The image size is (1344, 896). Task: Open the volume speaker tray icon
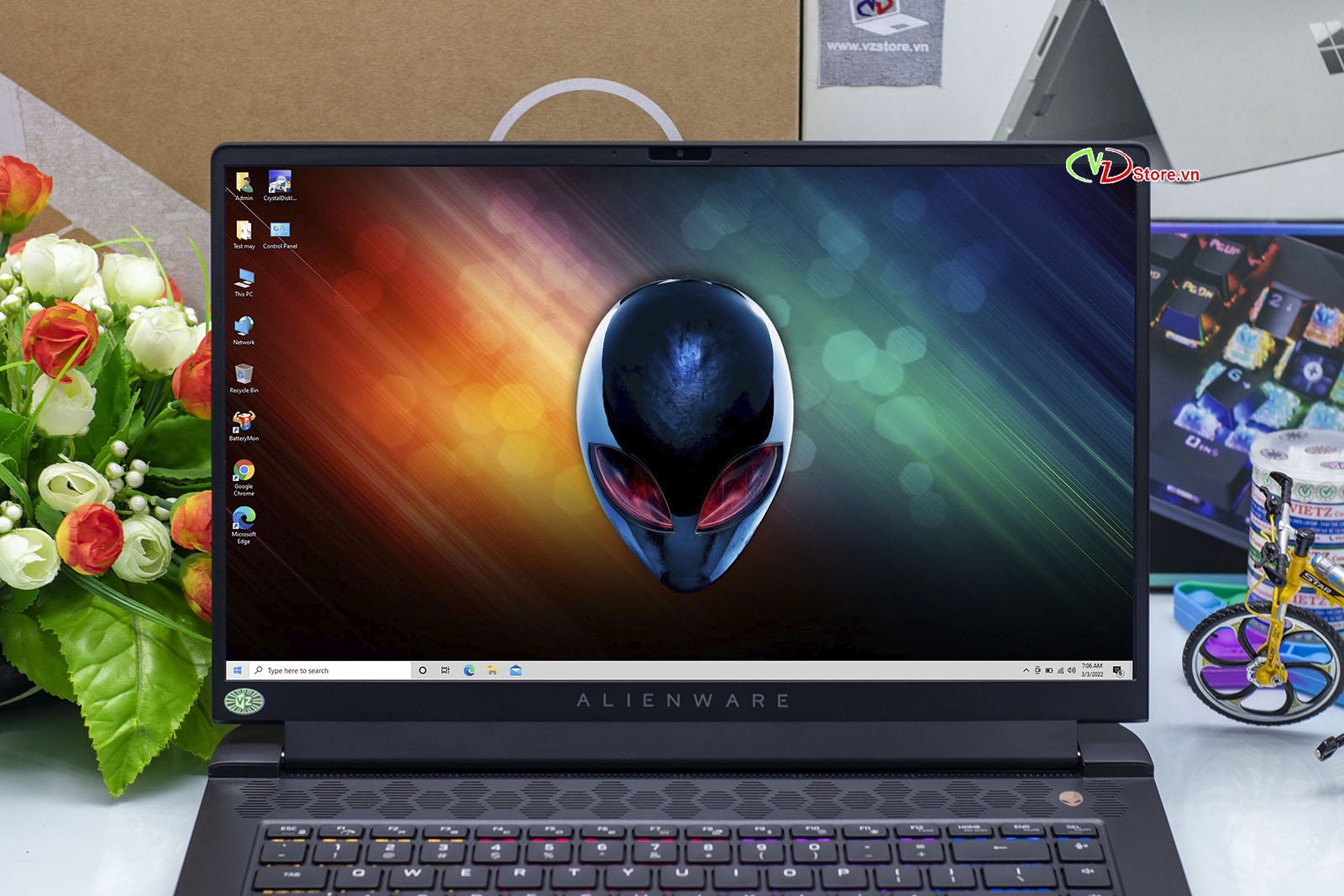[1071, 670]
